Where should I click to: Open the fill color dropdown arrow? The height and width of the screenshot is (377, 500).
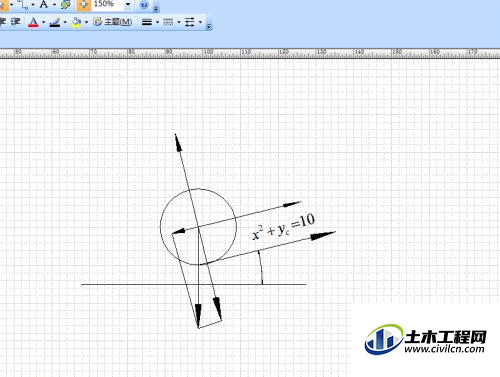(86, 22)
